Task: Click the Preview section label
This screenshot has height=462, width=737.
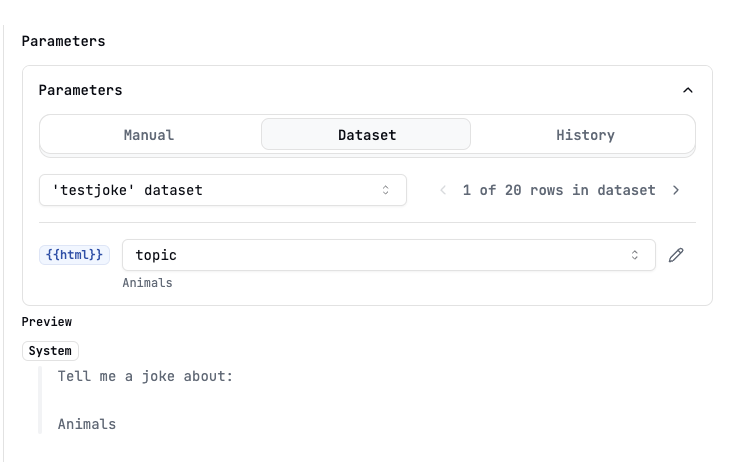Action: click(47, 322)
